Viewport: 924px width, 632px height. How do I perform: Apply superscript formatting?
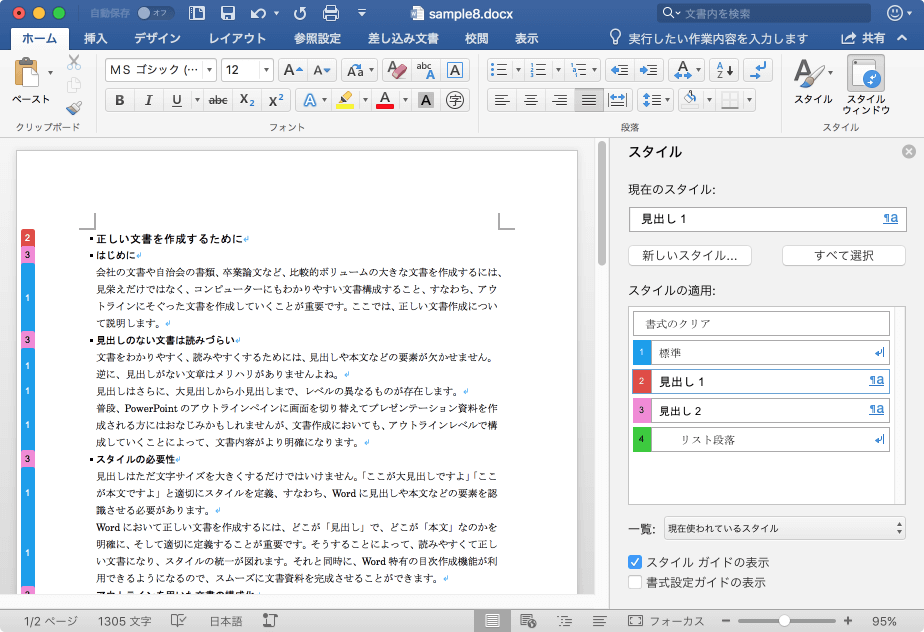[277, 100]
